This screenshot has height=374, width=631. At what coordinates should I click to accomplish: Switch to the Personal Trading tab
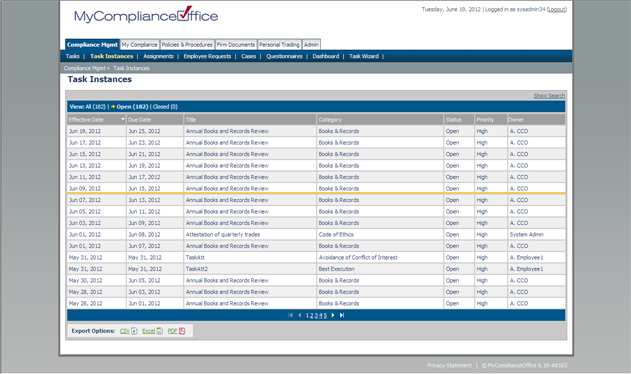279,45
